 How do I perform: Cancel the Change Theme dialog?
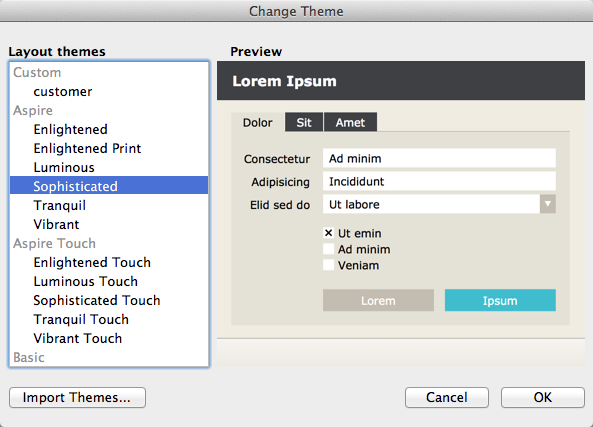click(447, 397)
